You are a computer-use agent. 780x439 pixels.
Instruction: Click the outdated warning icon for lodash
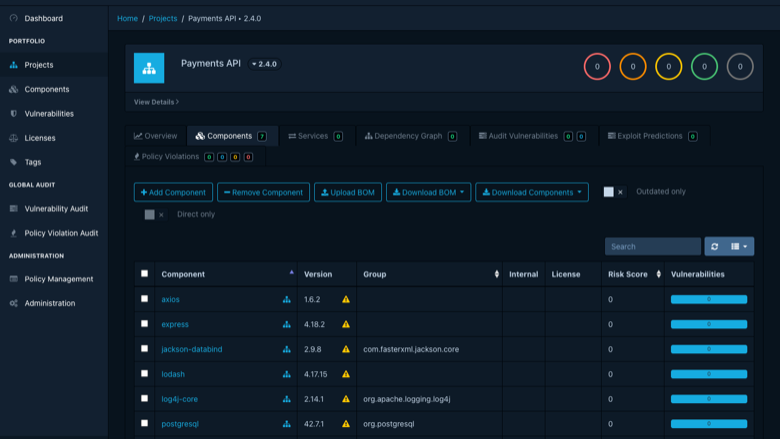tap(346, 374)
